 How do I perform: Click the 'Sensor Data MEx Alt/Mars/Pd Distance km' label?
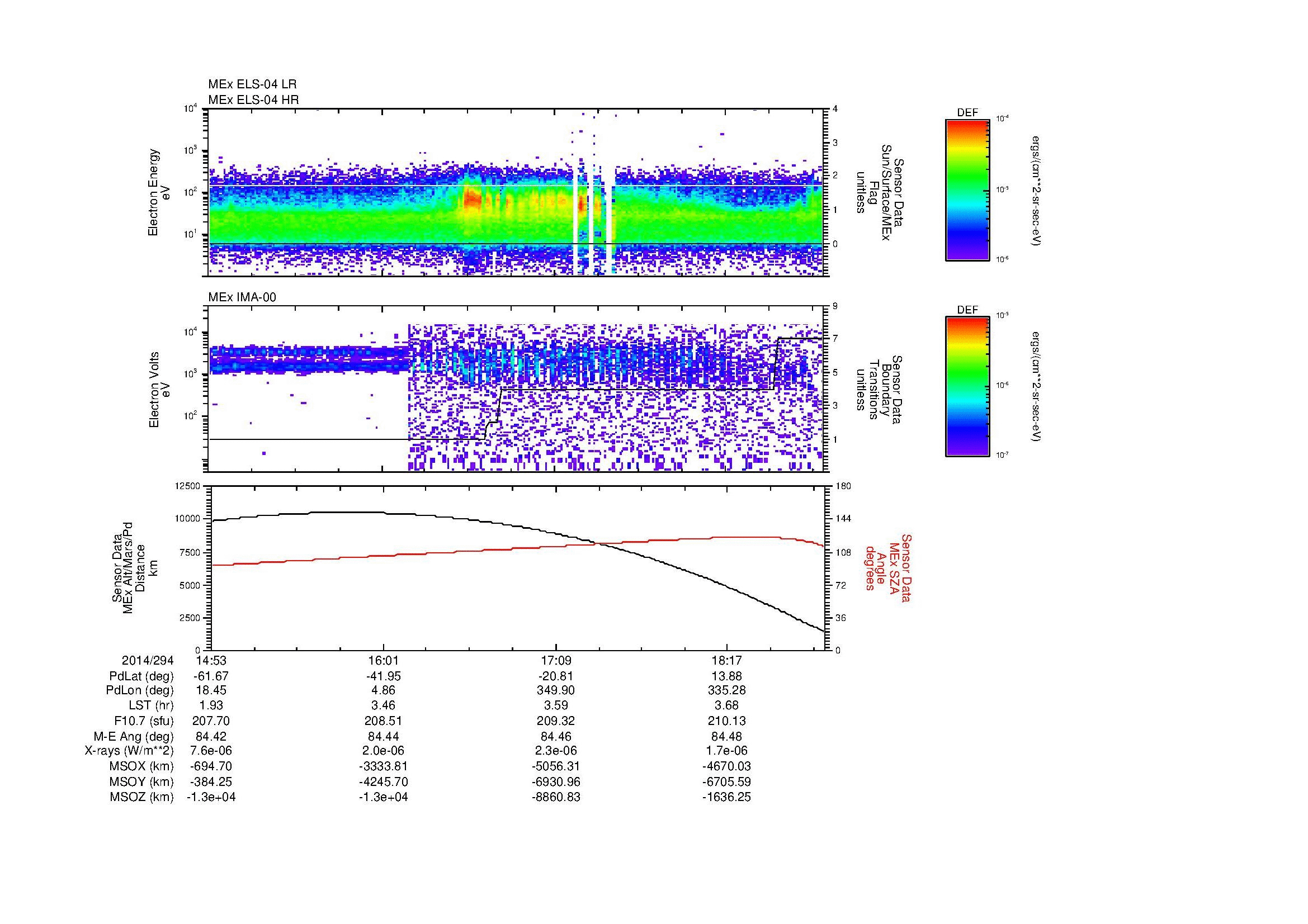click(x=135, y=567)
